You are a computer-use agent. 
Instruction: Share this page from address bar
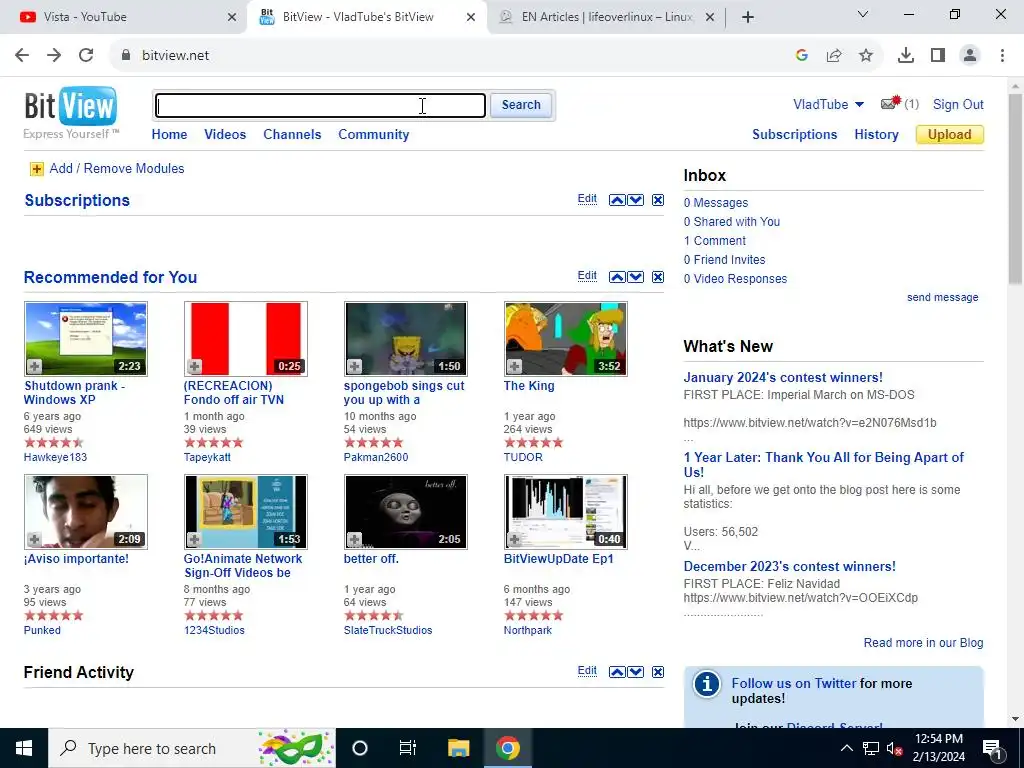pos(834,56)
